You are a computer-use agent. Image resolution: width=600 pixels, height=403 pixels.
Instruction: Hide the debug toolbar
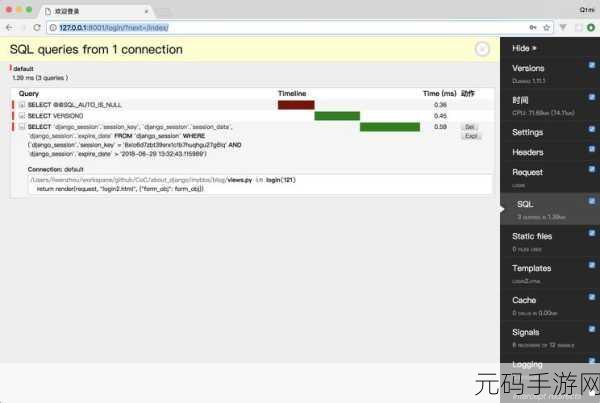524,48
